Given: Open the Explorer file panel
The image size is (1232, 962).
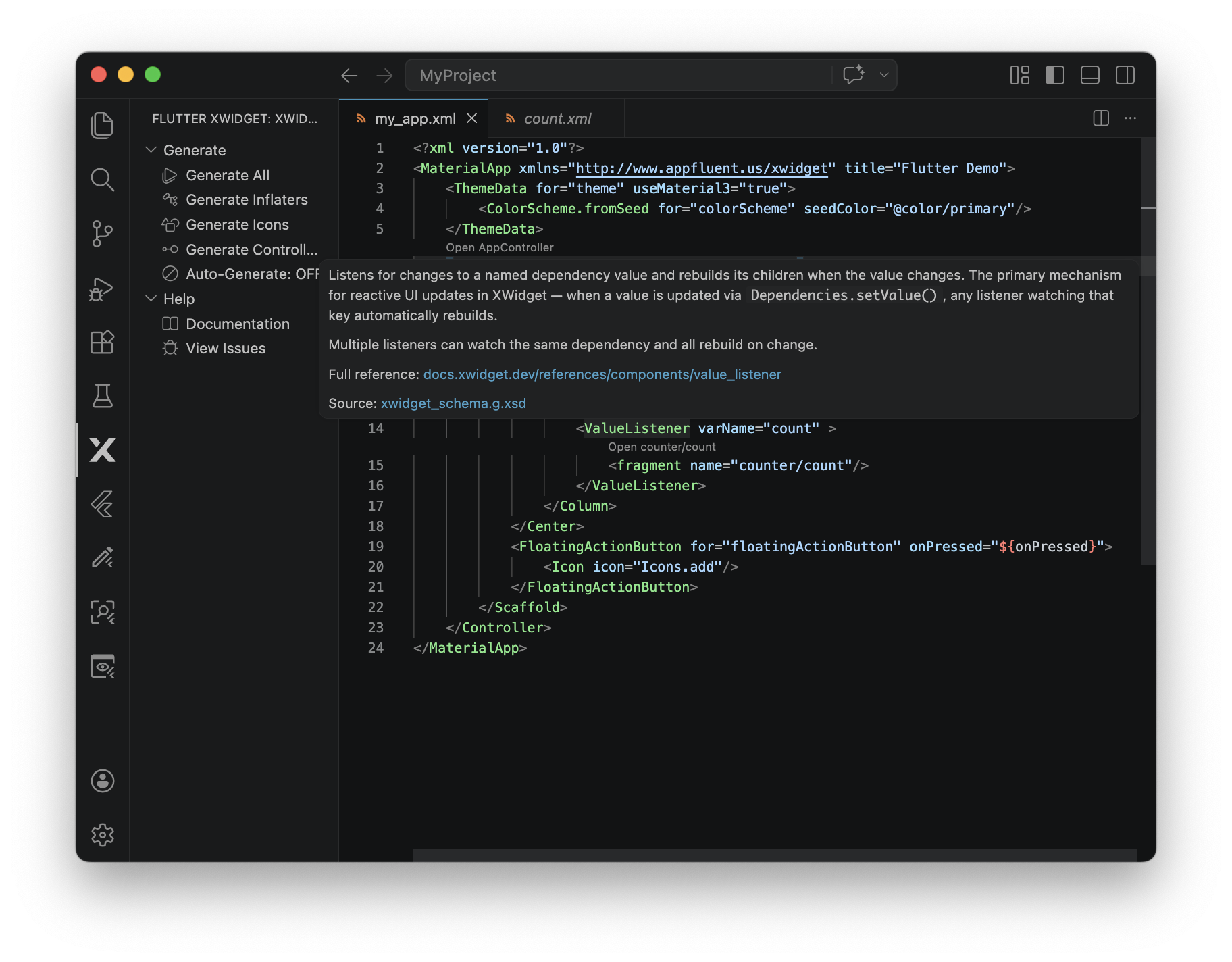Looking at the screenshot, I should (102, 125).
